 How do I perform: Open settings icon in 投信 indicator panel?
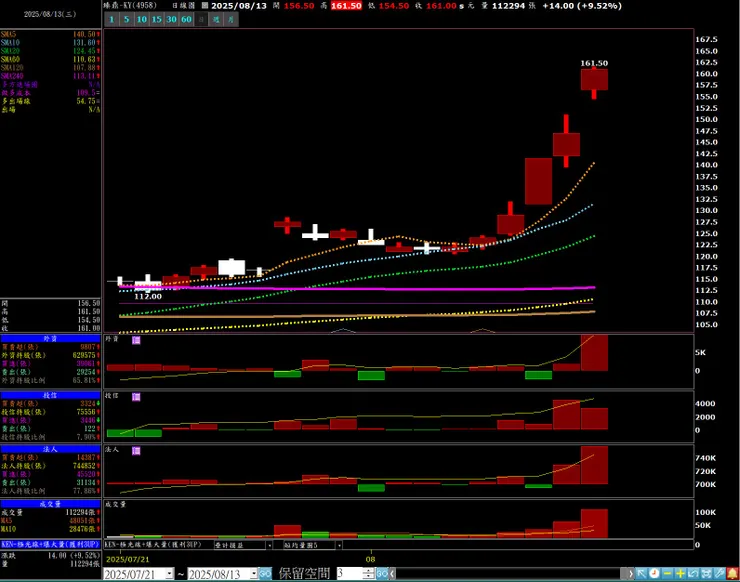[136, 396]
